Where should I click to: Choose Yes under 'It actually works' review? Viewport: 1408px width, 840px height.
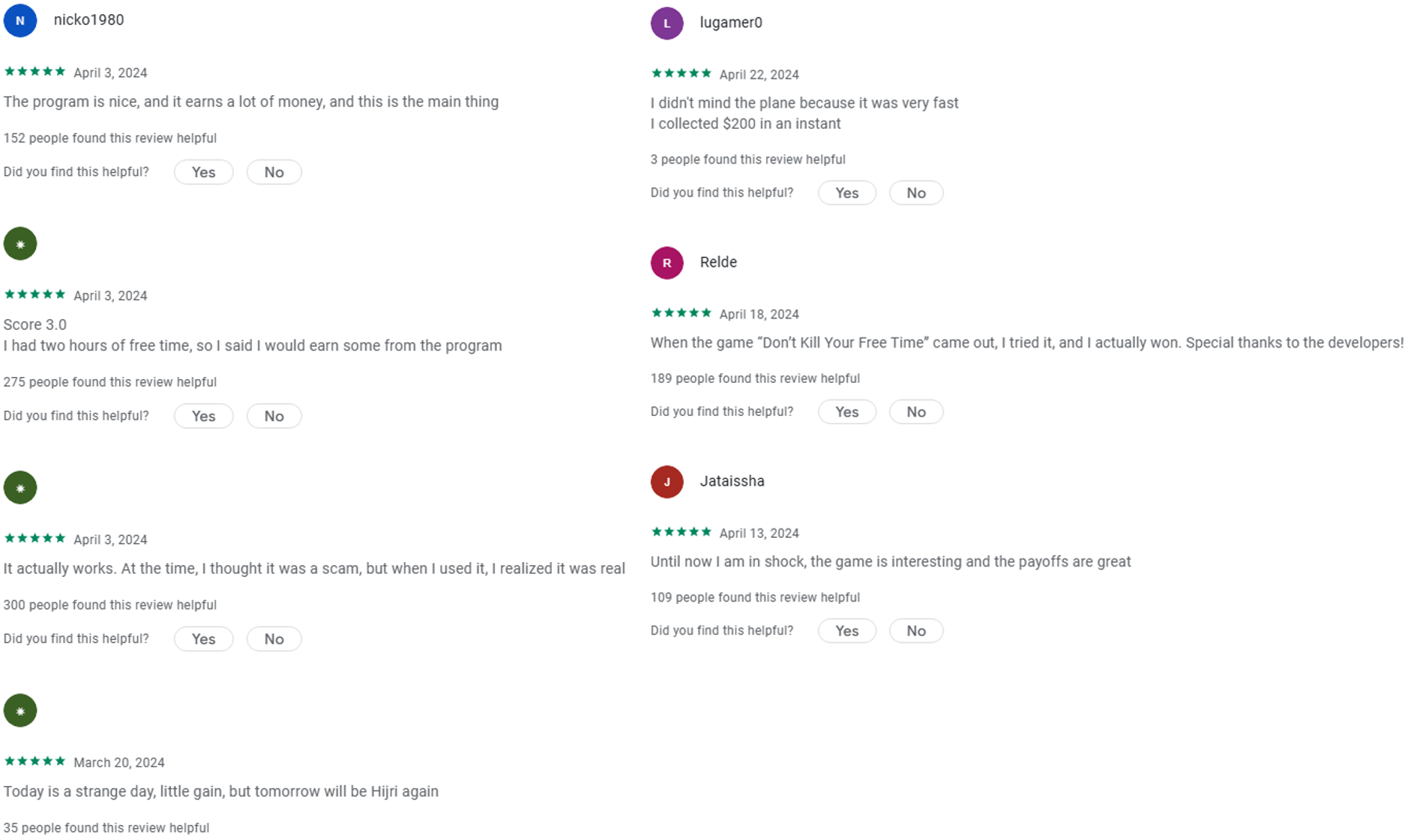pyautogui.click(x=203, y=639)
